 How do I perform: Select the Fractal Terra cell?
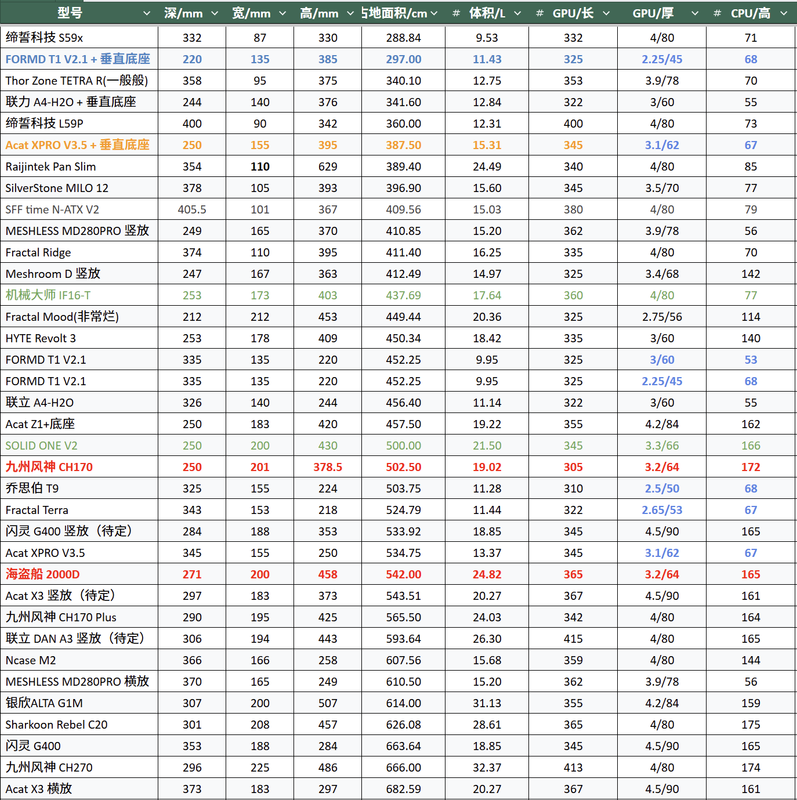(x=79, y=510)
